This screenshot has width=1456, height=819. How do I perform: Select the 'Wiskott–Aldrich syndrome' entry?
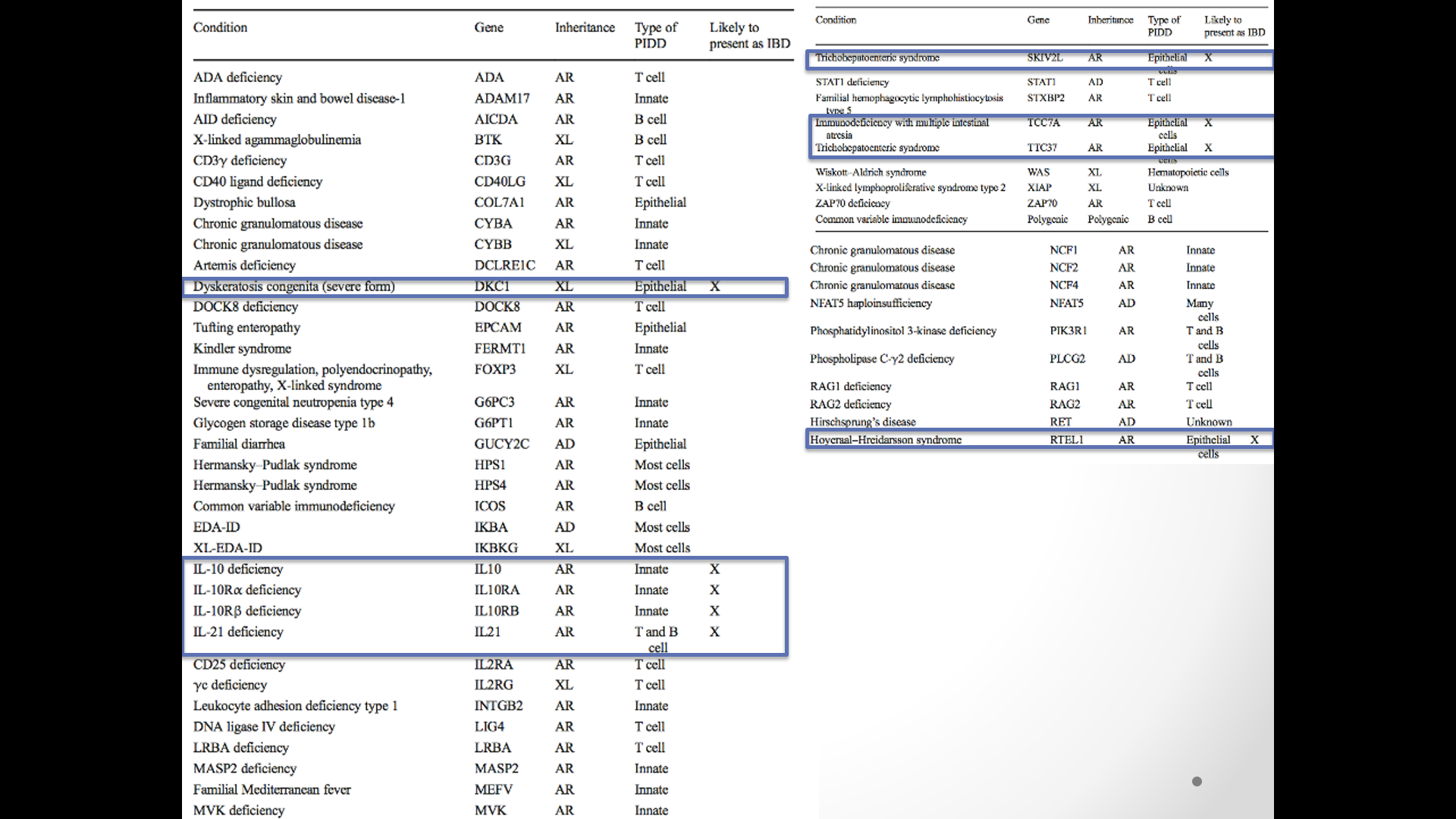click(x=871, y=172)
